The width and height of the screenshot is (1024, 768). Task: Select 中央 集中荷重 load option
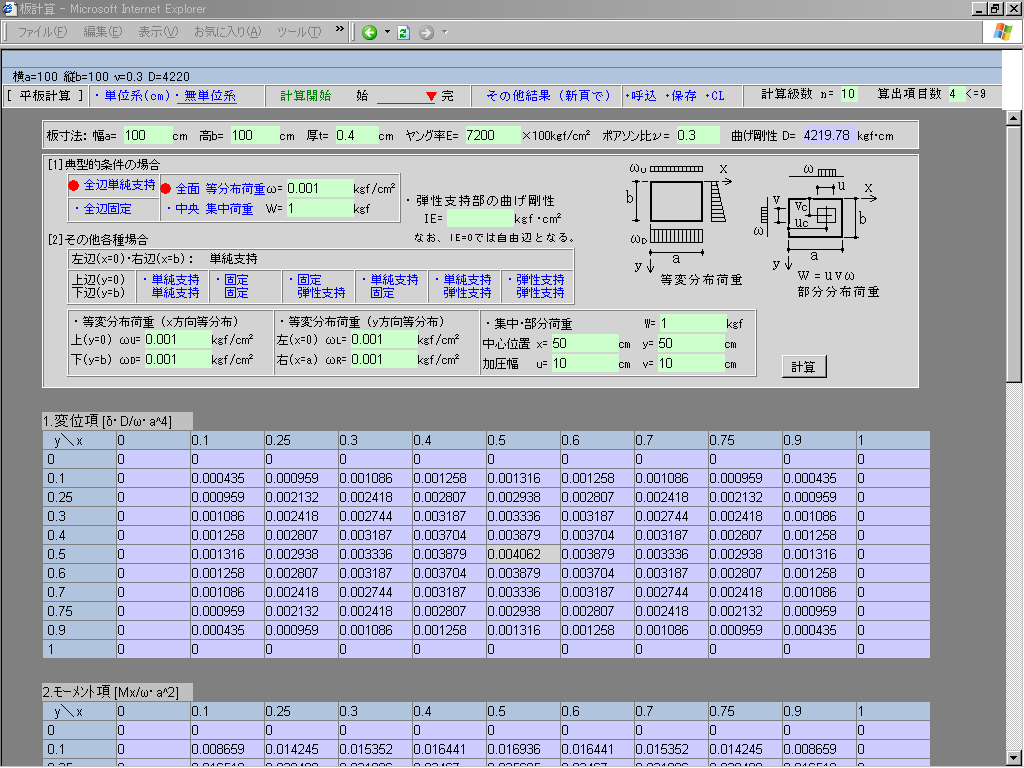215,209
